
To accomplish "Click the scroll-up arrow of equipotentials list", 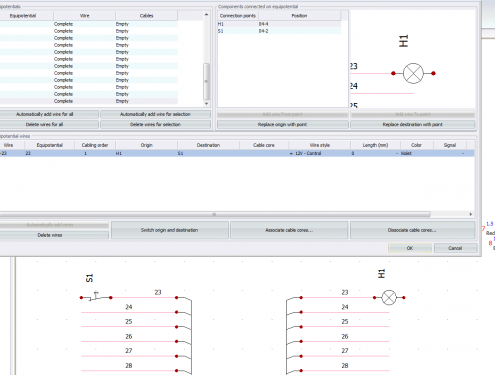I will click(206, 15).
